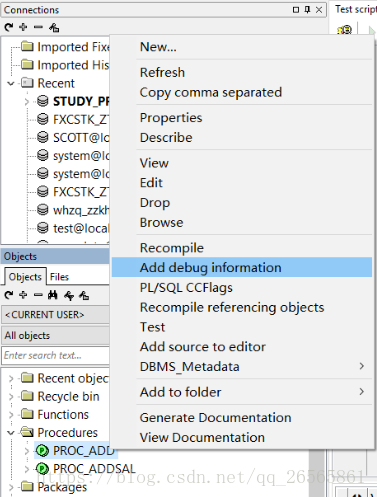The image size is (377, 497).
Task: Choose Edit from the context menu
Action: point(242,183)
